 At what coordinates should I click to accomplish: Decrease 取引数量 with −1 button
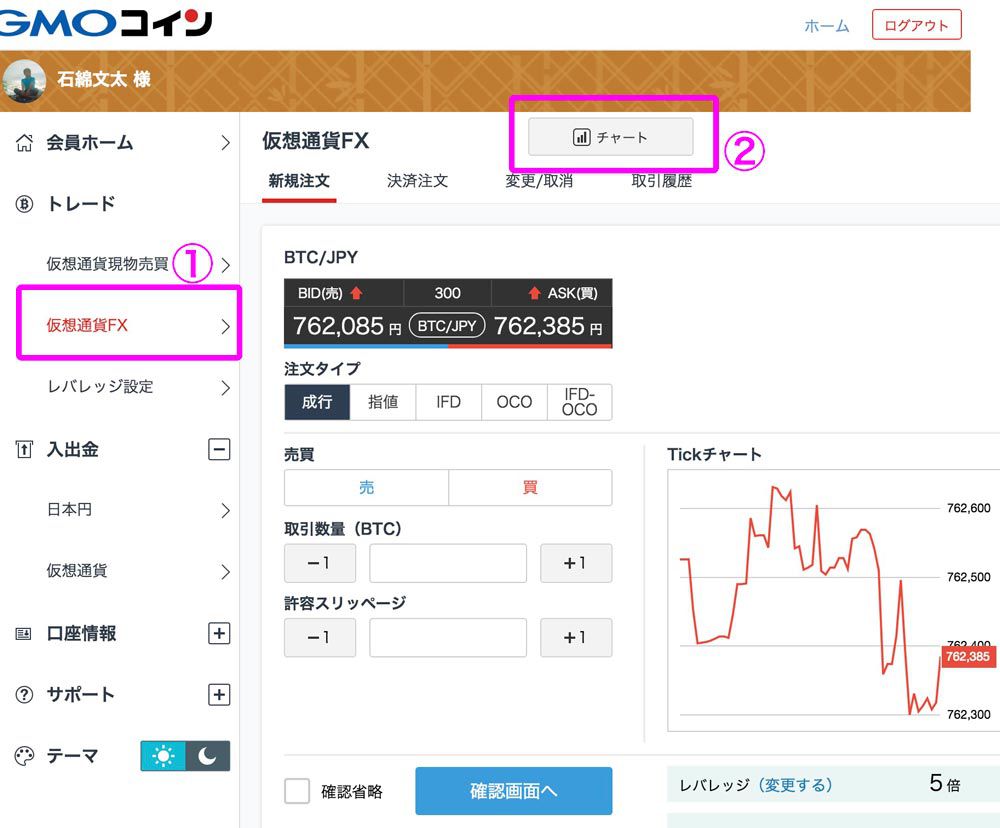coord(320,563)
